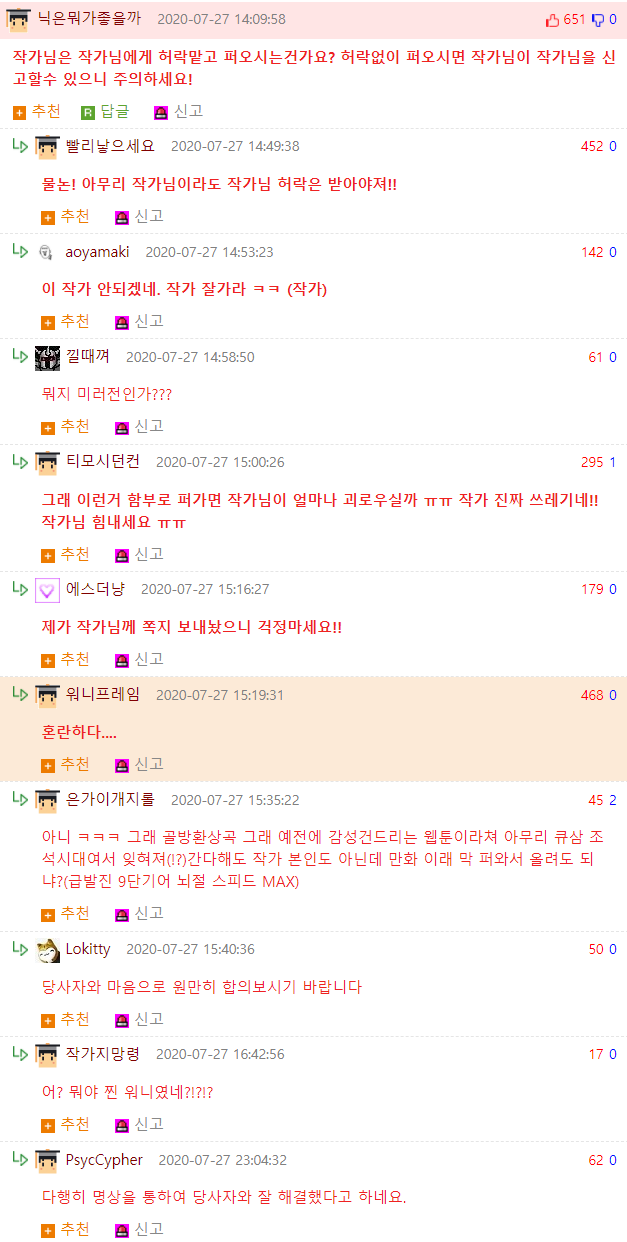The width and height of the screenshot is (627, 1242).
Task: Click the 452 upvote count on 빨리낳으세요's reply
Action: pyautogui.click(x=592, y=146)
